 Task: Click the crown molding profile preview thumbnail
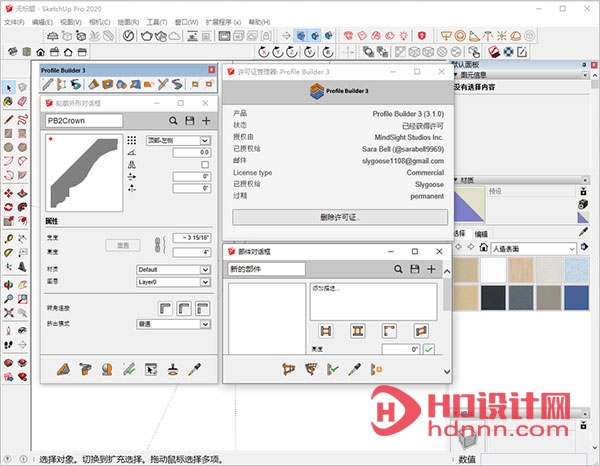(84, 173)
